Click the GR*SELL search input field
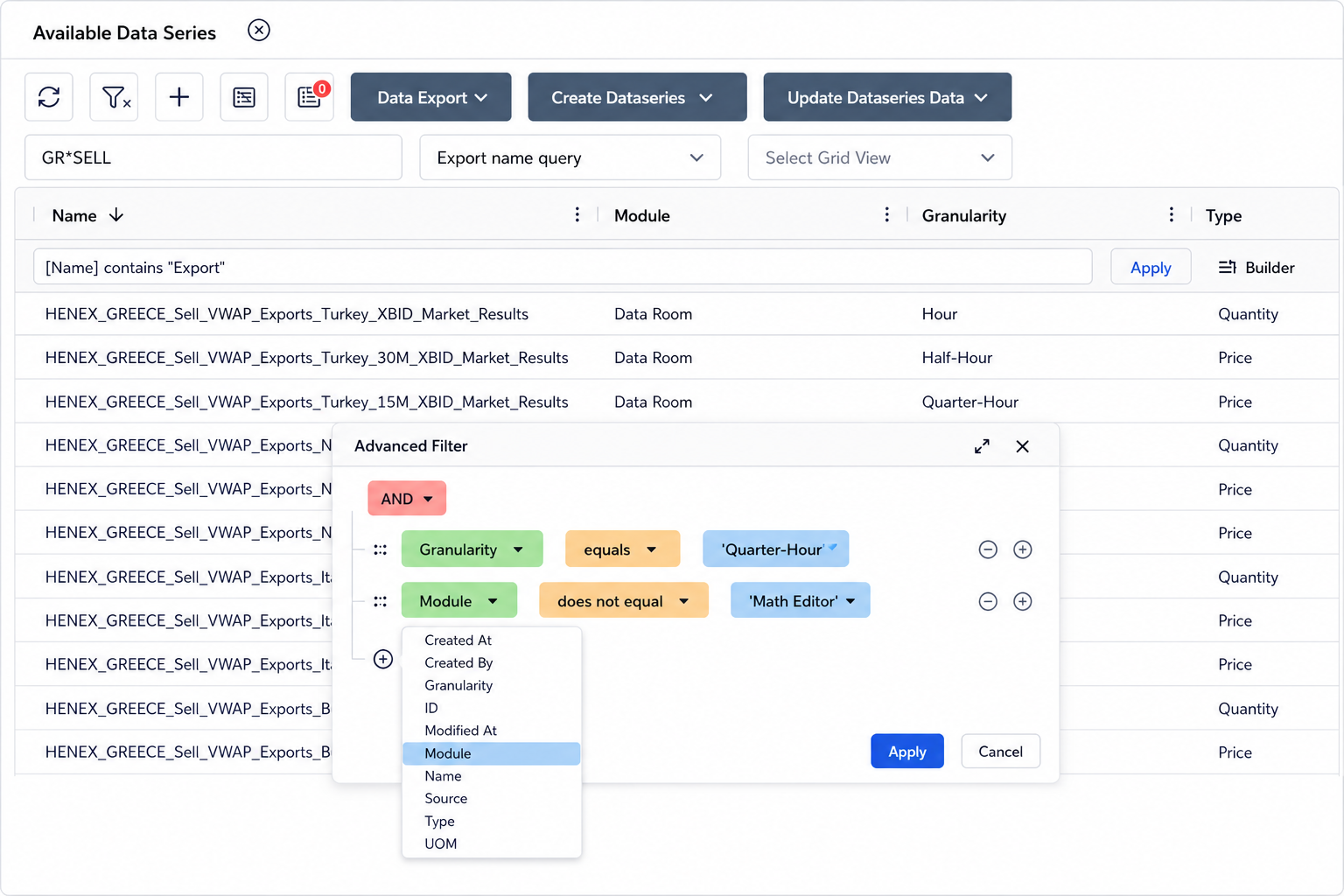This screenshot has width=1344, height=896. 213,157
